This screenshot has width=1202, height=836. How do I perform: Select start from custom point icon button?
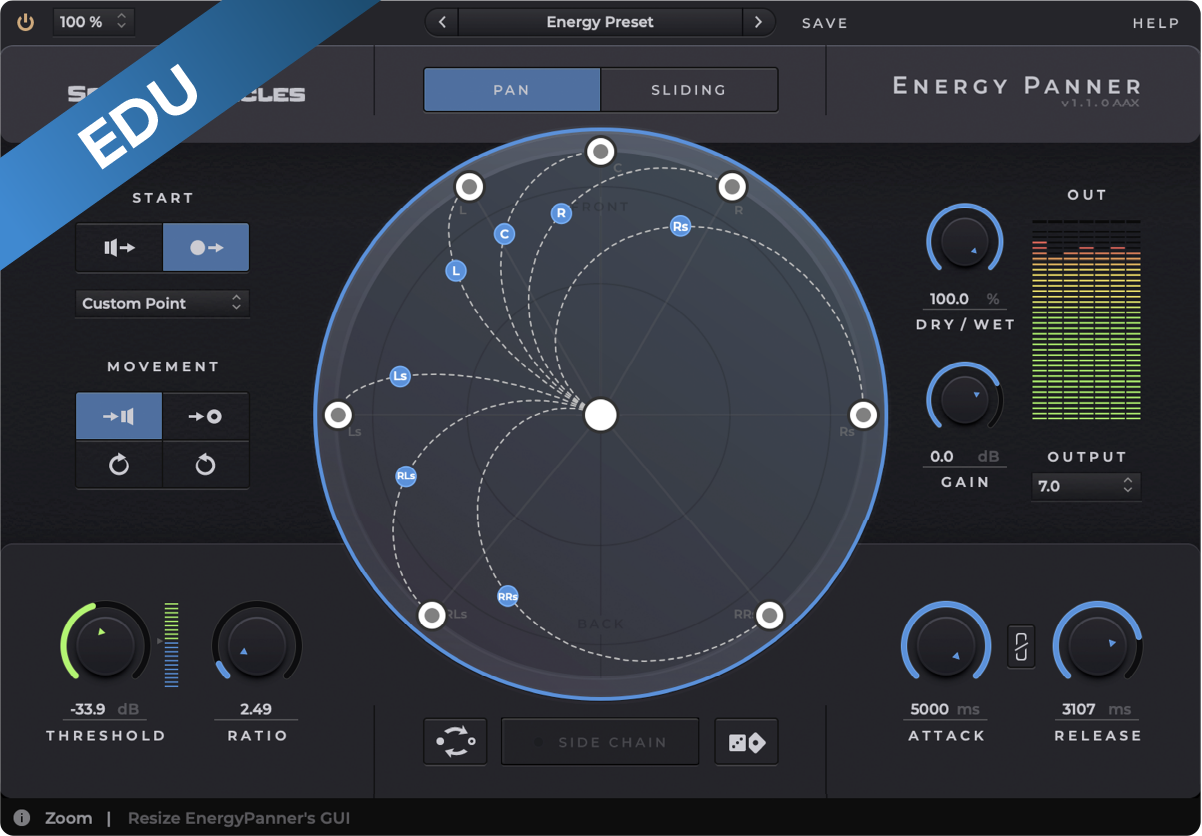(x=206, y=248)
